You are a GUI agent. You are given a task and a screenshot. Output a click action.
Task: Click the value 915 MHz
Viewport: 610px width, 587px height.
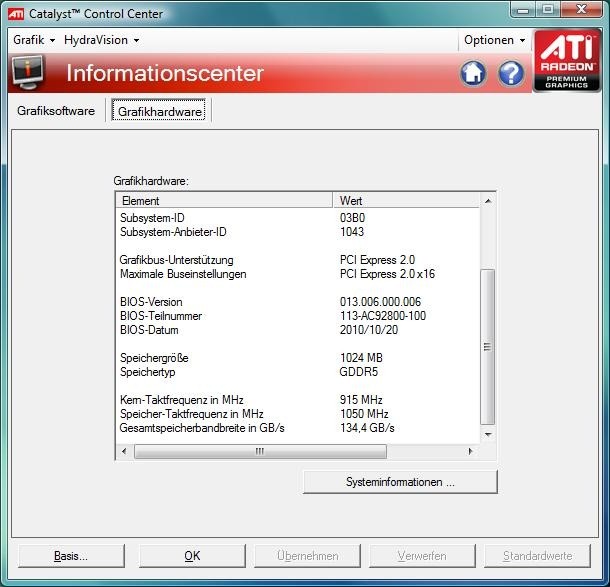(x=361, y=400)
